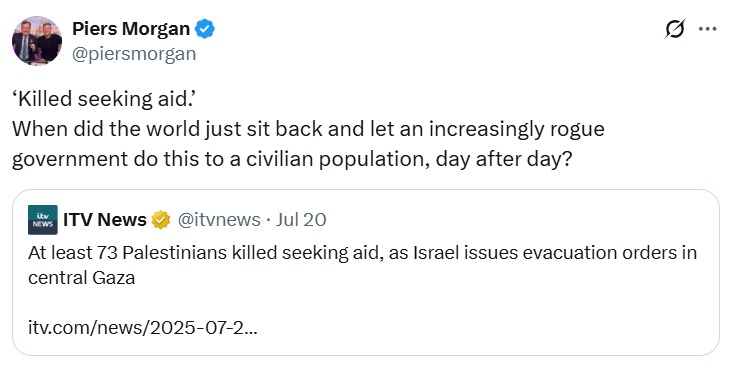Click Piers Morgan's blue verified badge
The image size is (732, 370).
204,29
